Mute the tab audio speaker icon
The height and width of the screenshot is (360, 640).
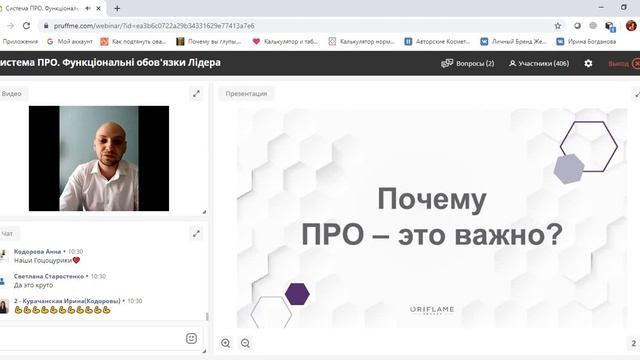coord(88,8)
